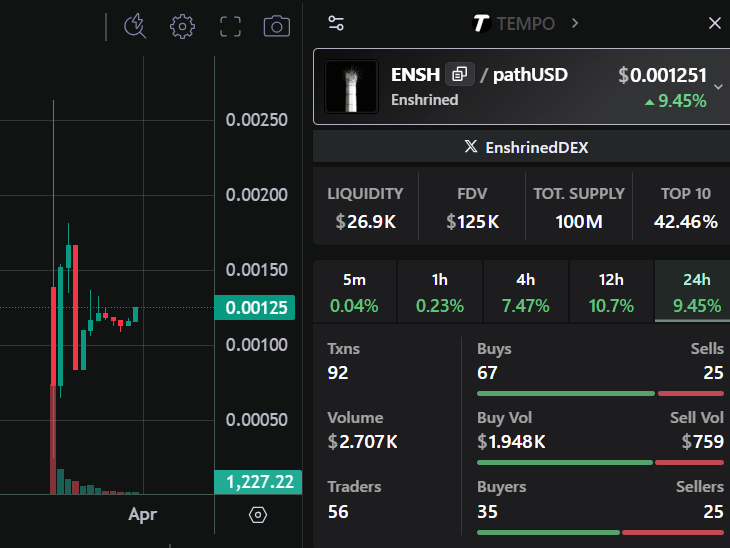
Task: Click the Txns count 92
Action: [x=338, y=372]
